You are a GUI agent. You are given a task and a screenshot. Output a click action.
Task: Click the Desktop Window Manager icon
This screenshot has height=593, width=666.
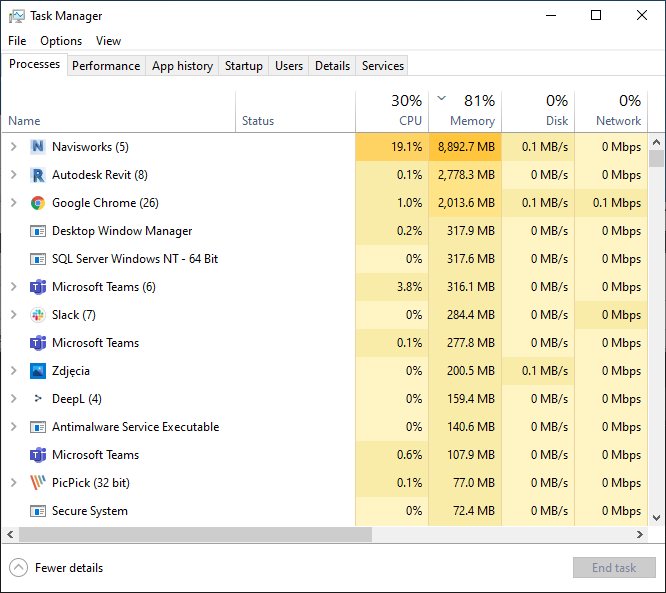coord(38,231)
